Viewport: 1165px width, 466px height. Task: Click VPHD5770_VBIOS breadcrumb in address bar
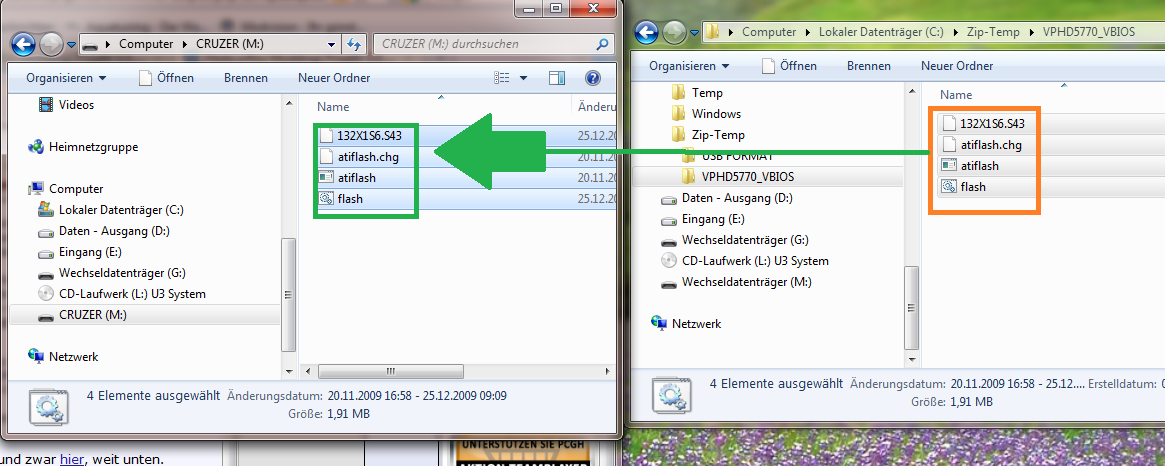(1087, 32)
